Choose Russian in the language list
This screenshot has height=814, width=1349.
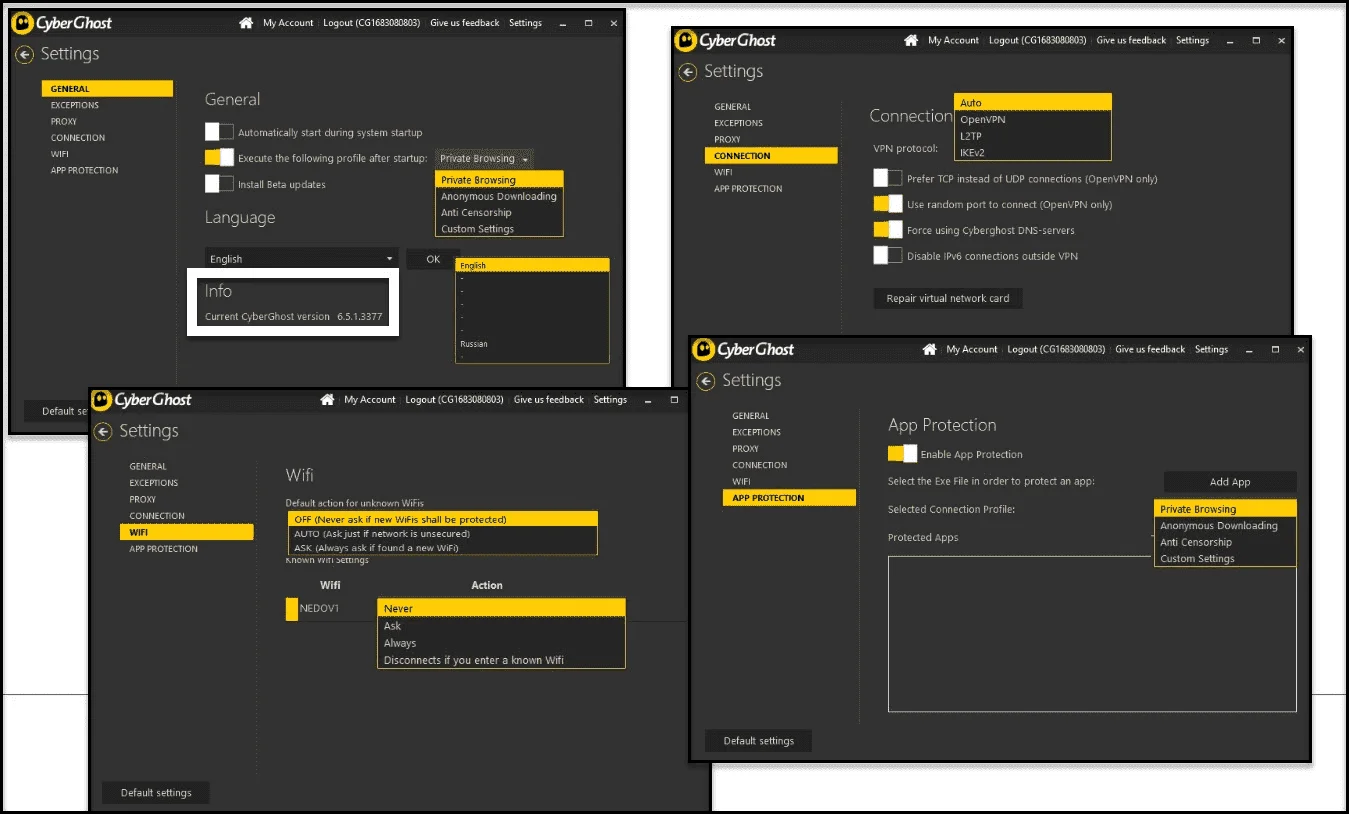(x=531, y=343)
